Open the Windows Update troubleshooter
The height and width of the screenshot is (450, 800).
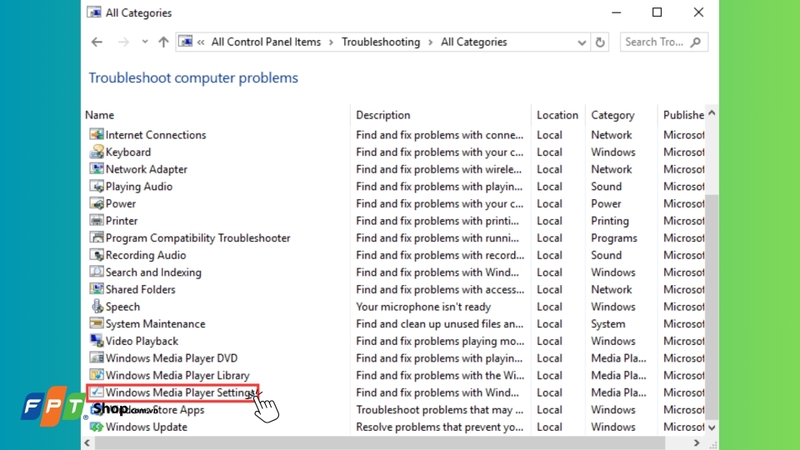pos(146,427)
